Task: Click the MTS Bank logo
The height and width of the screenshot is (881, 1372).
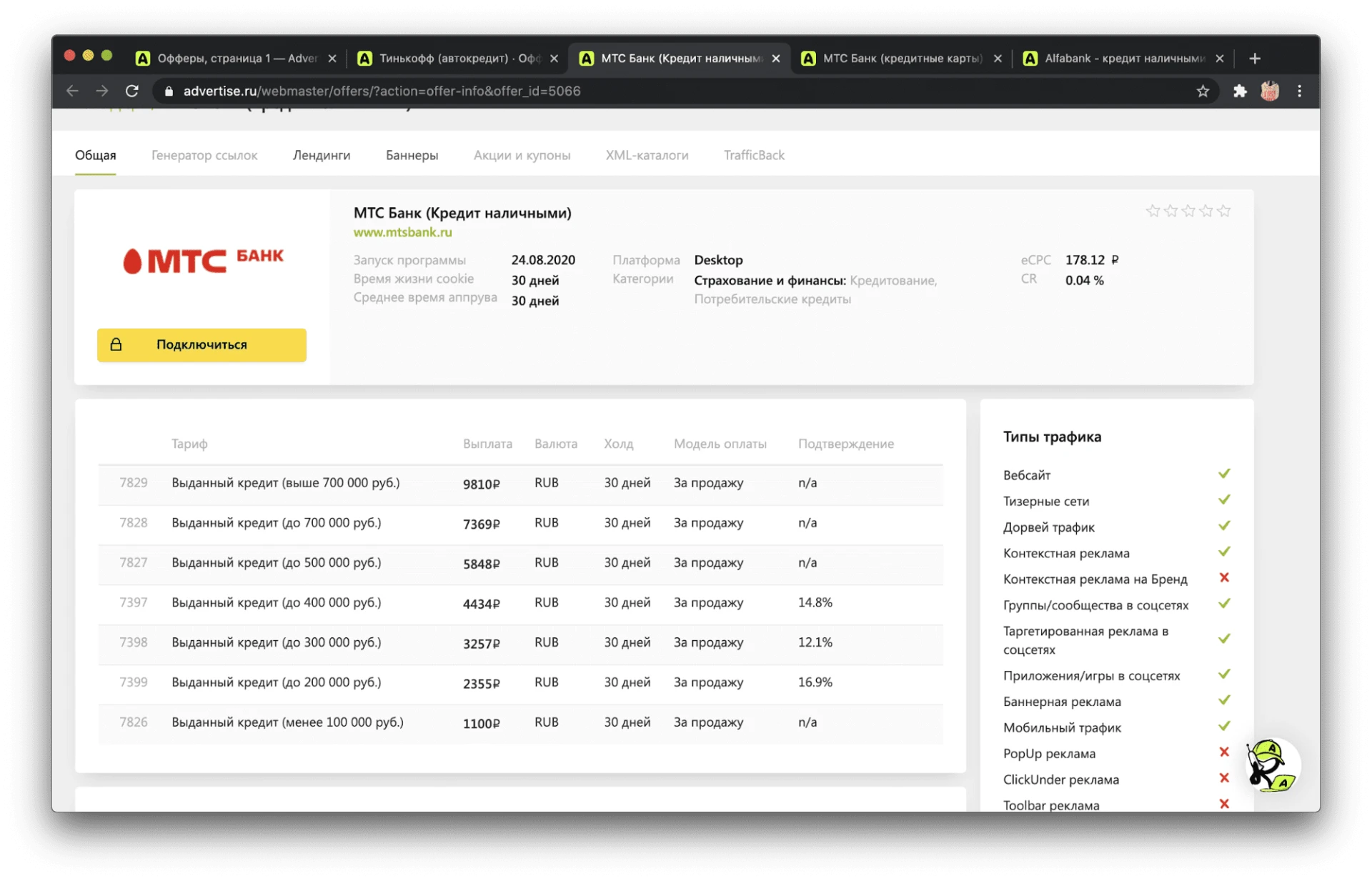Action: click(x=203, y=260)
